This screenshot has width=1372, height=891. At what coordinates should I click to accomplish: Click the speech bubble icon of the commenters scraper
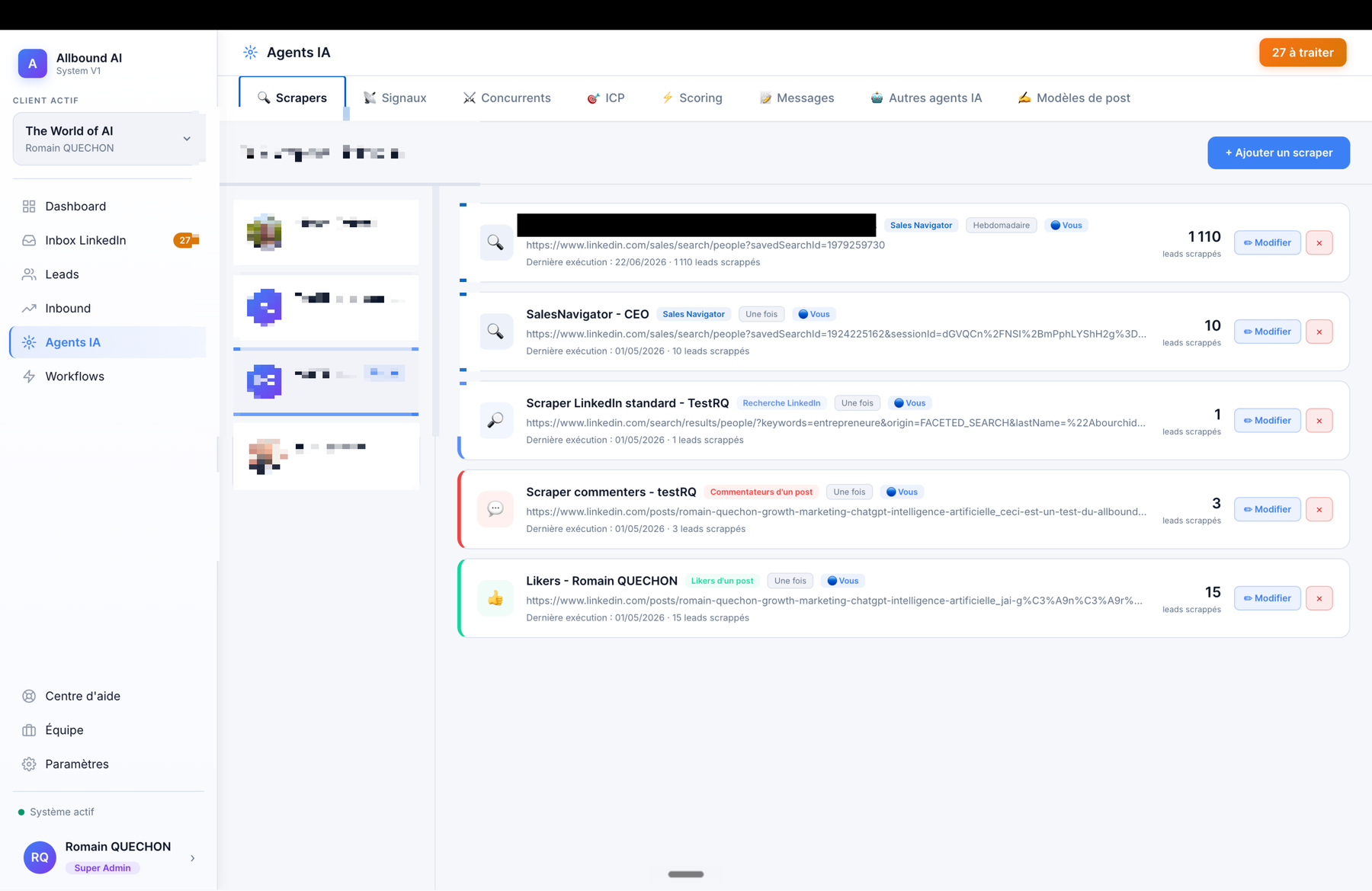coord(495,509)
